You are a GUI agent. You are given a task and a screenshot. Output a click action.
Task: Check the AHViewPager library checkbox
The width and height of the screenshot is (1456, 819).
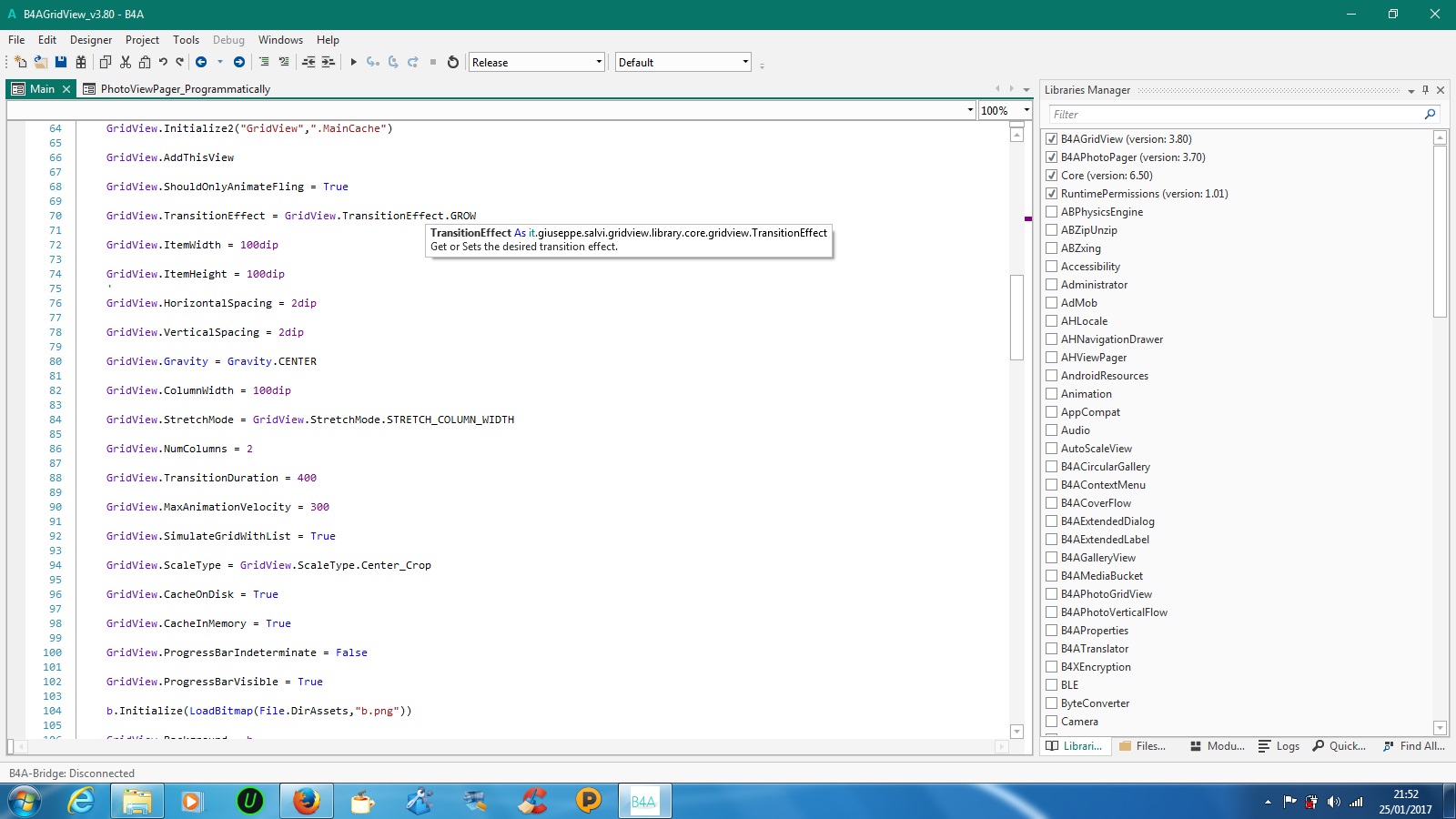pos(1052,358)
